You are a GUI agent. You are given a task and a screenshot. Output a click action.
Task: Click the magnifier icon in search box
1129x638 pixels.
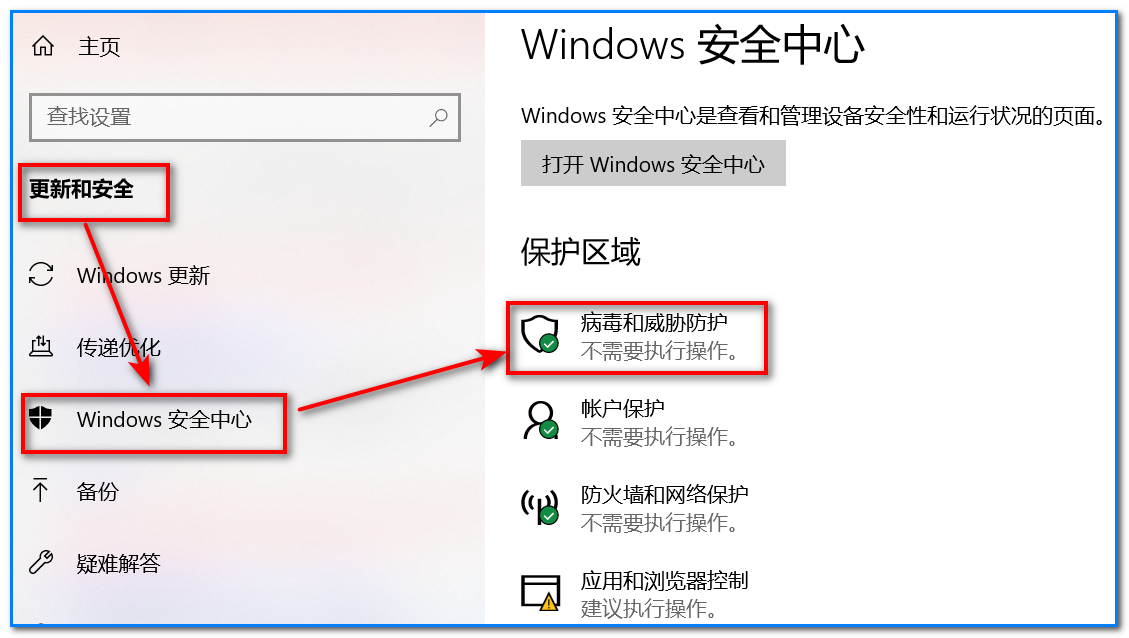click(438, 117)
